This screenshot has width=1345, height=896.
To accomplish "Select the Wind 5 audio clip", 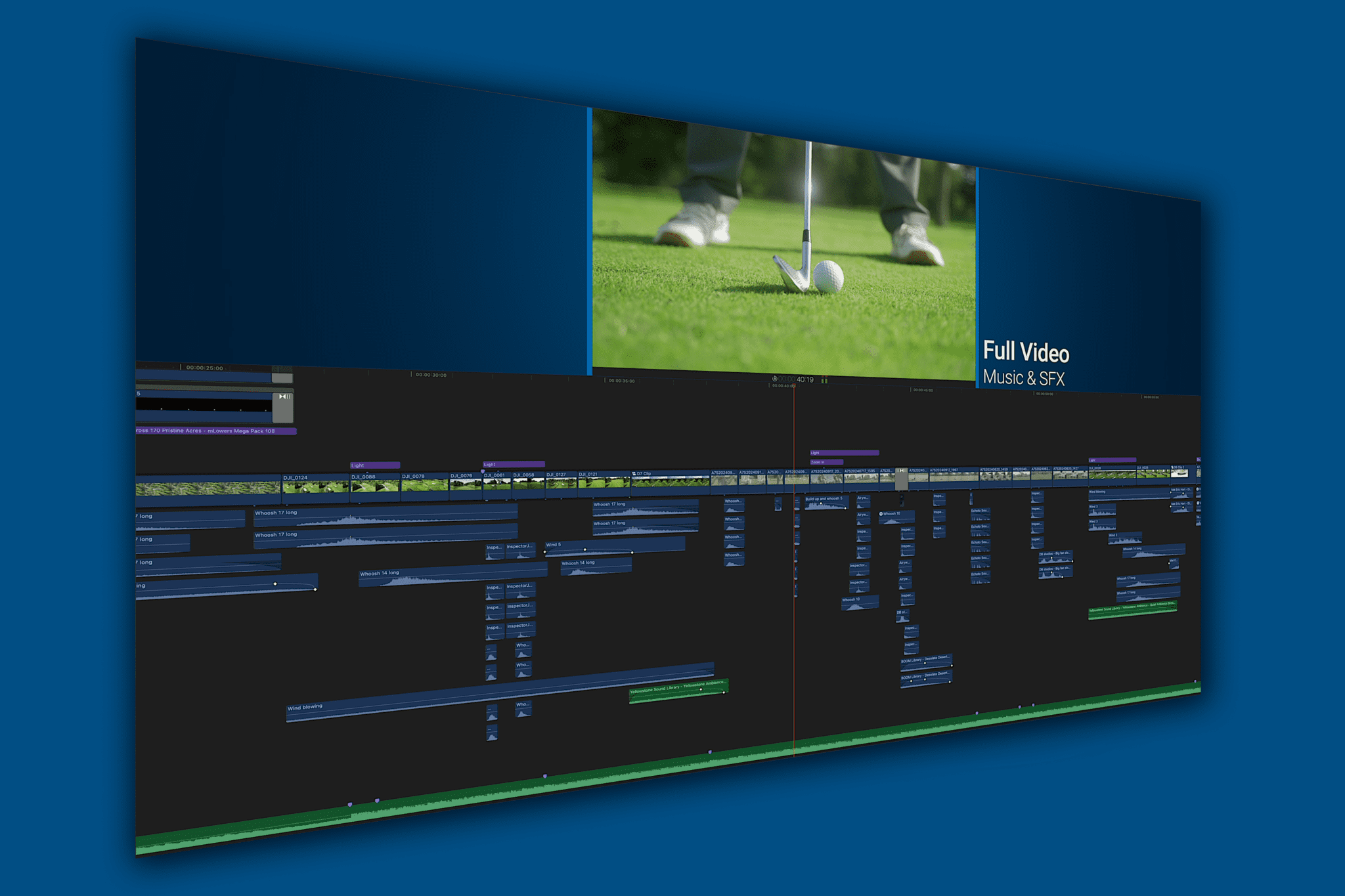I will pyautogui.click(x=615, y=546).
